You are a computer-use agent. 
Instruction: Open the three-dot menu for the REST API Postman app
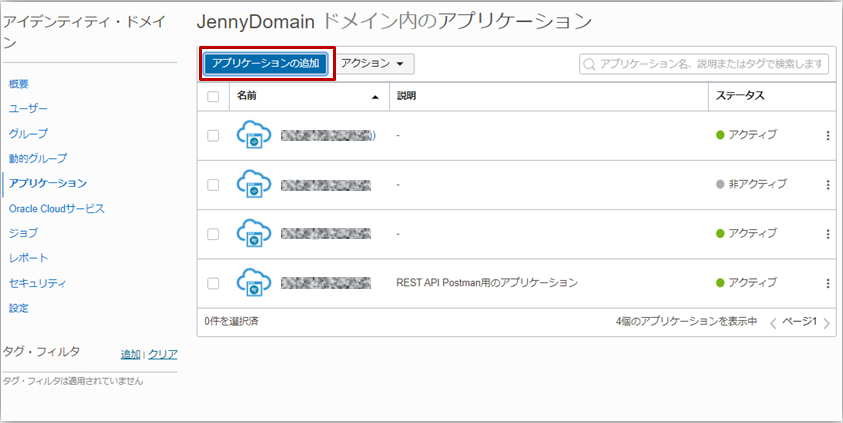[827, 283]
